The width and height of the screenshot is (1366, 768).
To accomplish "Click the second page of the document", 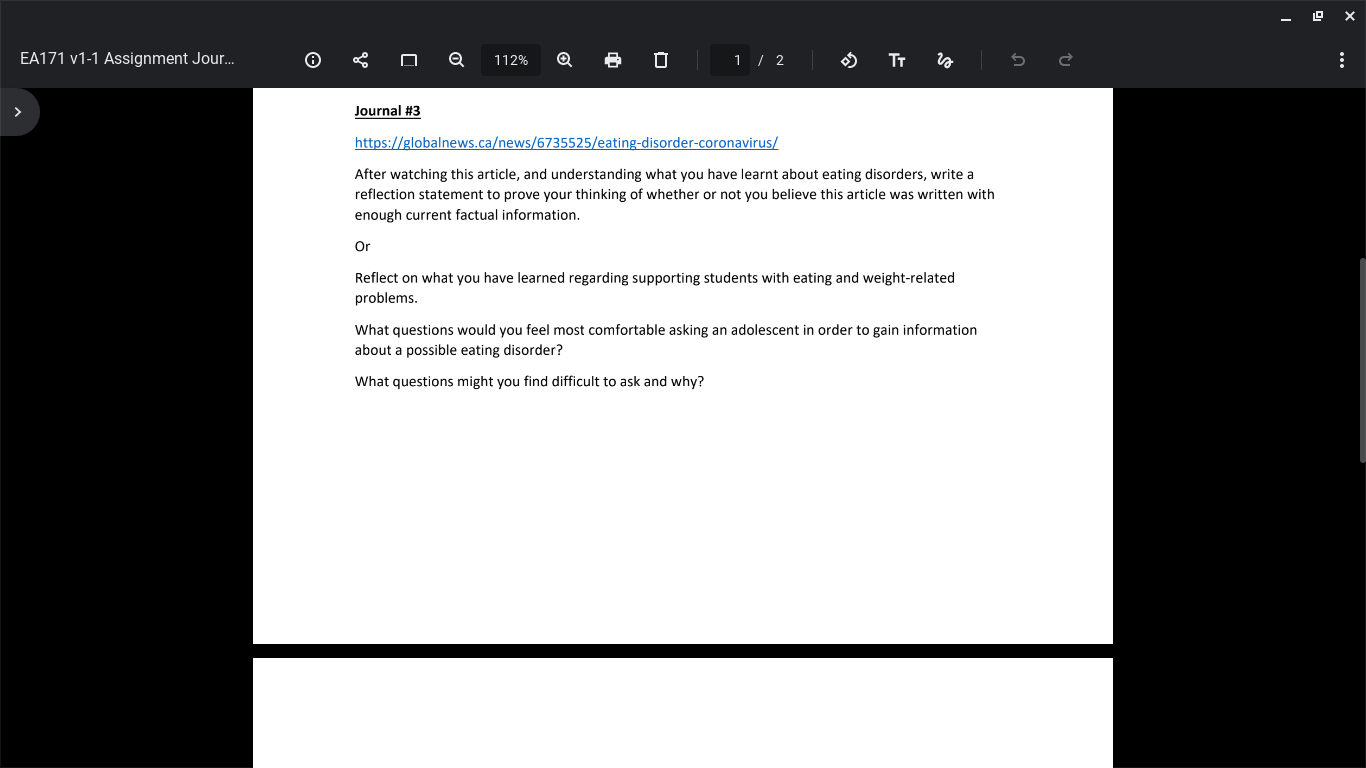I will point(683,714).
